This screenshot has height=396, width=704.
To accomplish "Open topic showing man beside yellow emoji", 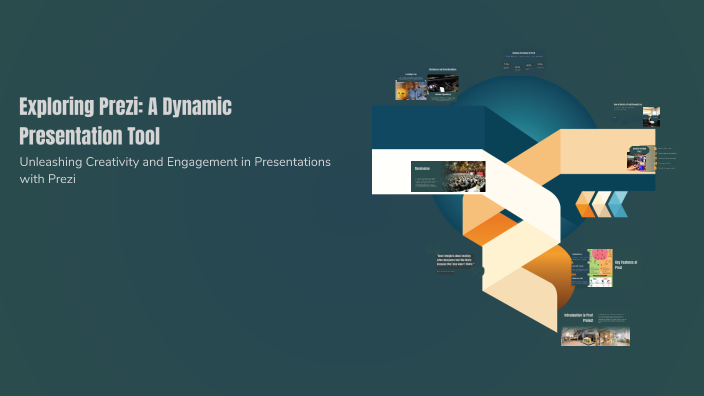I will (x=411, y=87).
